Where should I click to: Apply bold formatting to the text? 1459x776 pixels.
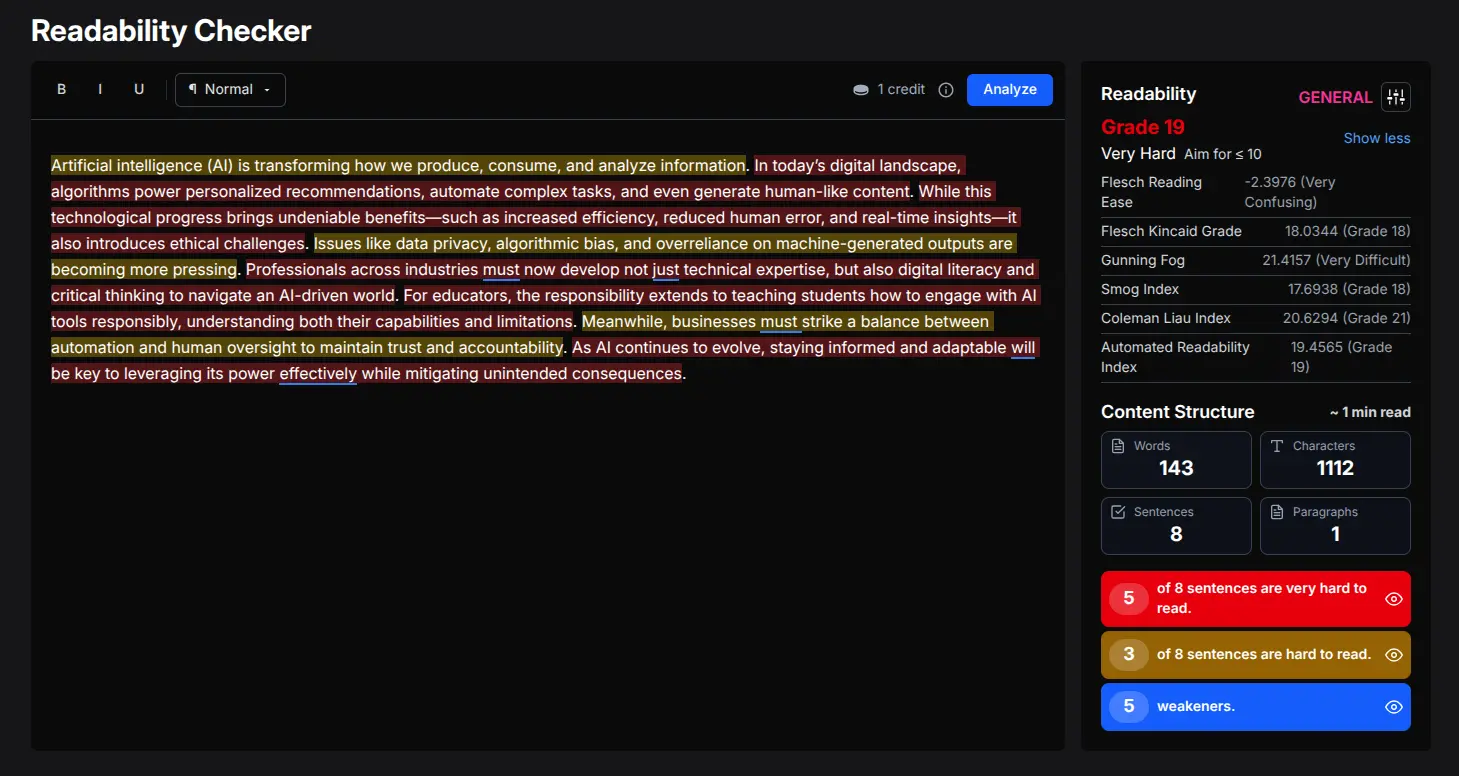(61, 89)
